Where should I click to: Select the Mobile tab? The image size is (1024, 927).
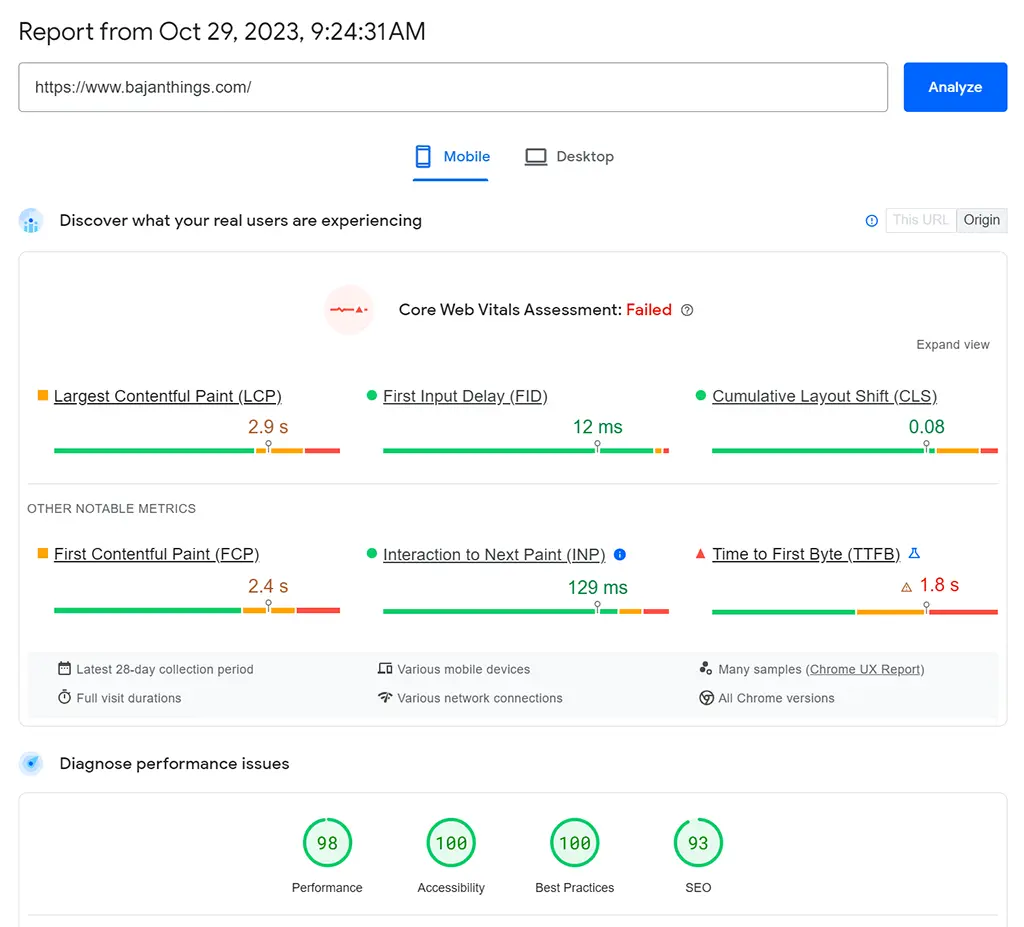tap(452, 157)
